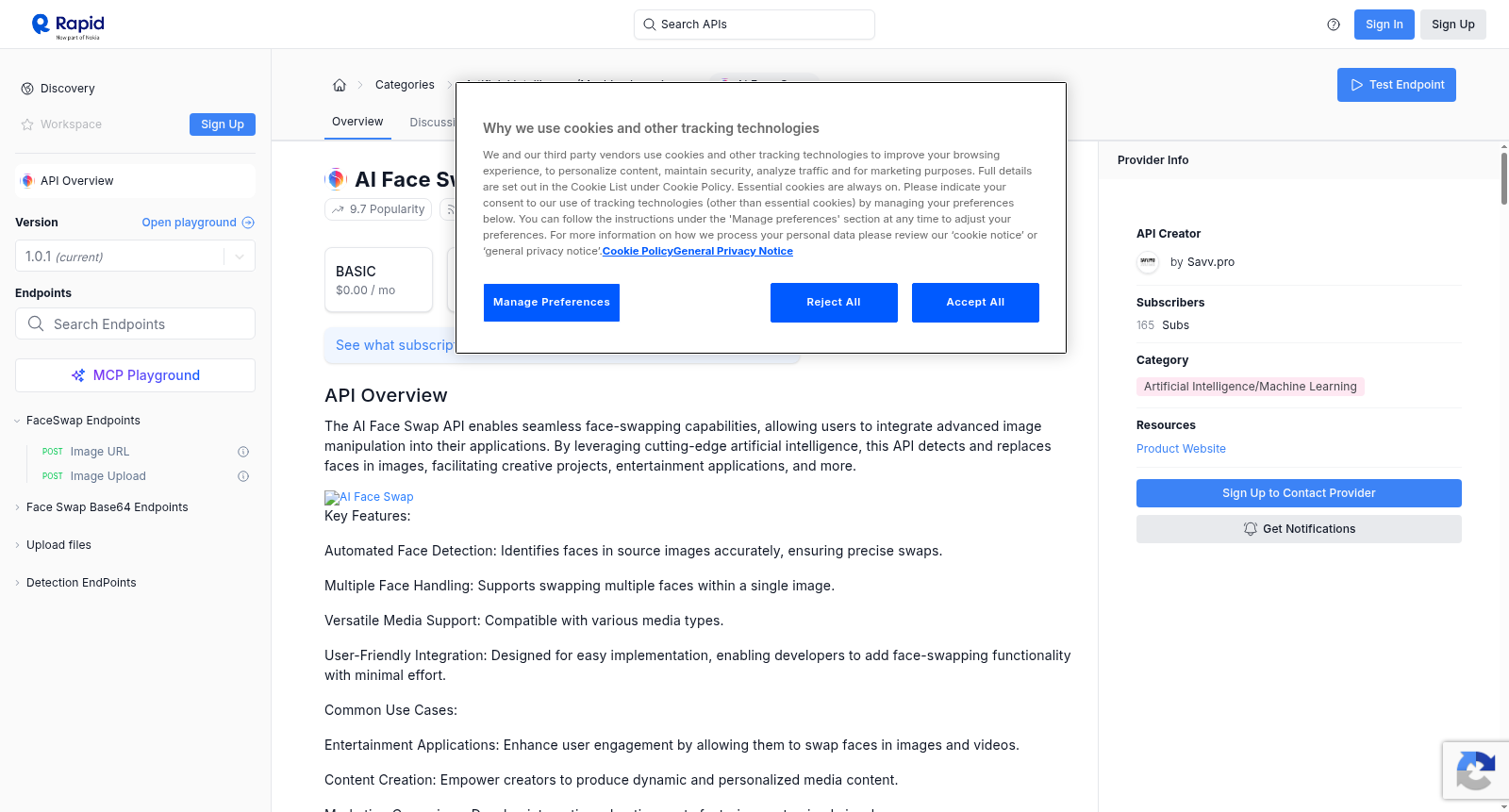The image size is (1509, 812).
Task: Click the Workspace star icon
Action: coord(27,124)
